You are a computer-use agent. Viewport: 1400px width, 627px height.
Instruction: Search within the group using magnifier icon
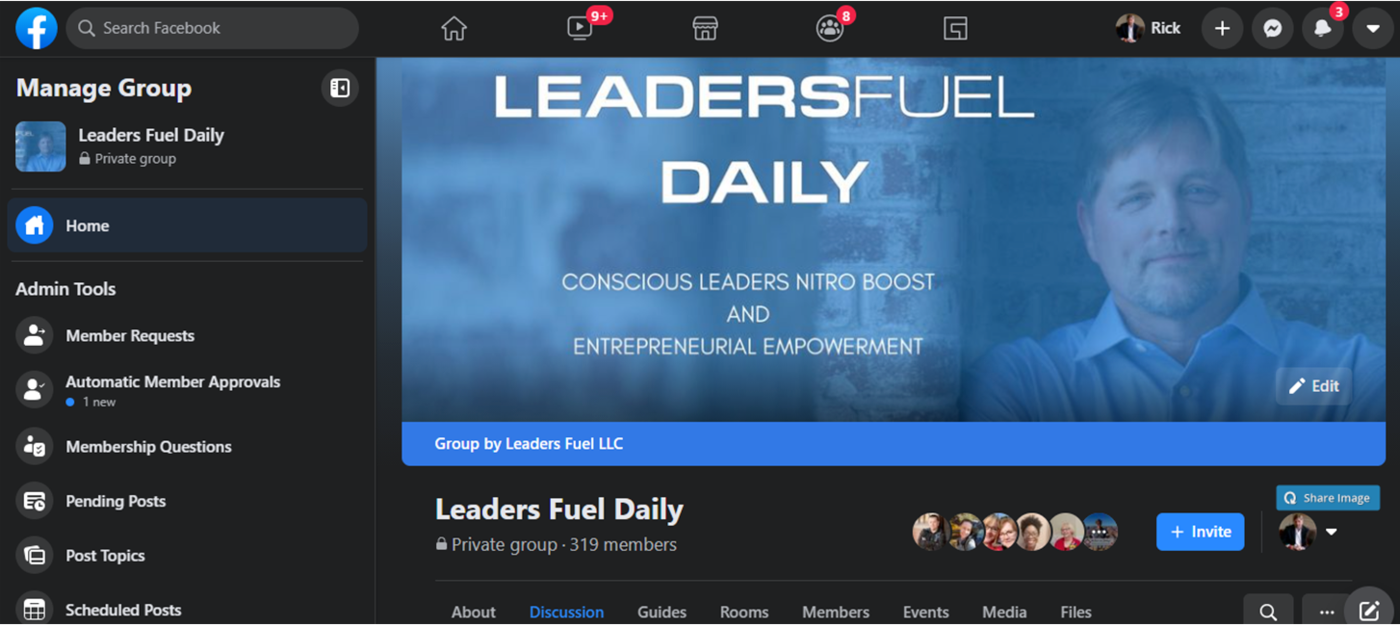tap(1268, 611)
